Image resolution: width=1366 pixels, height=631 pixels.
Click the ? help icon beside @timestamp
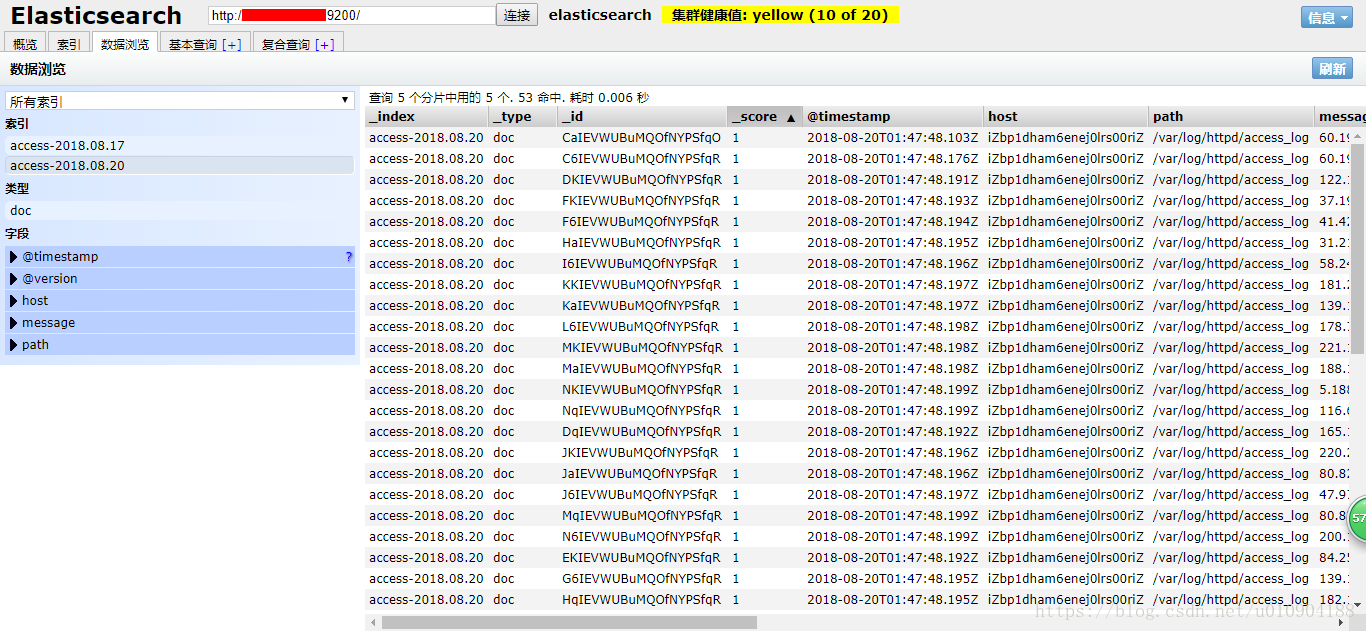click(x=348, y=257)
